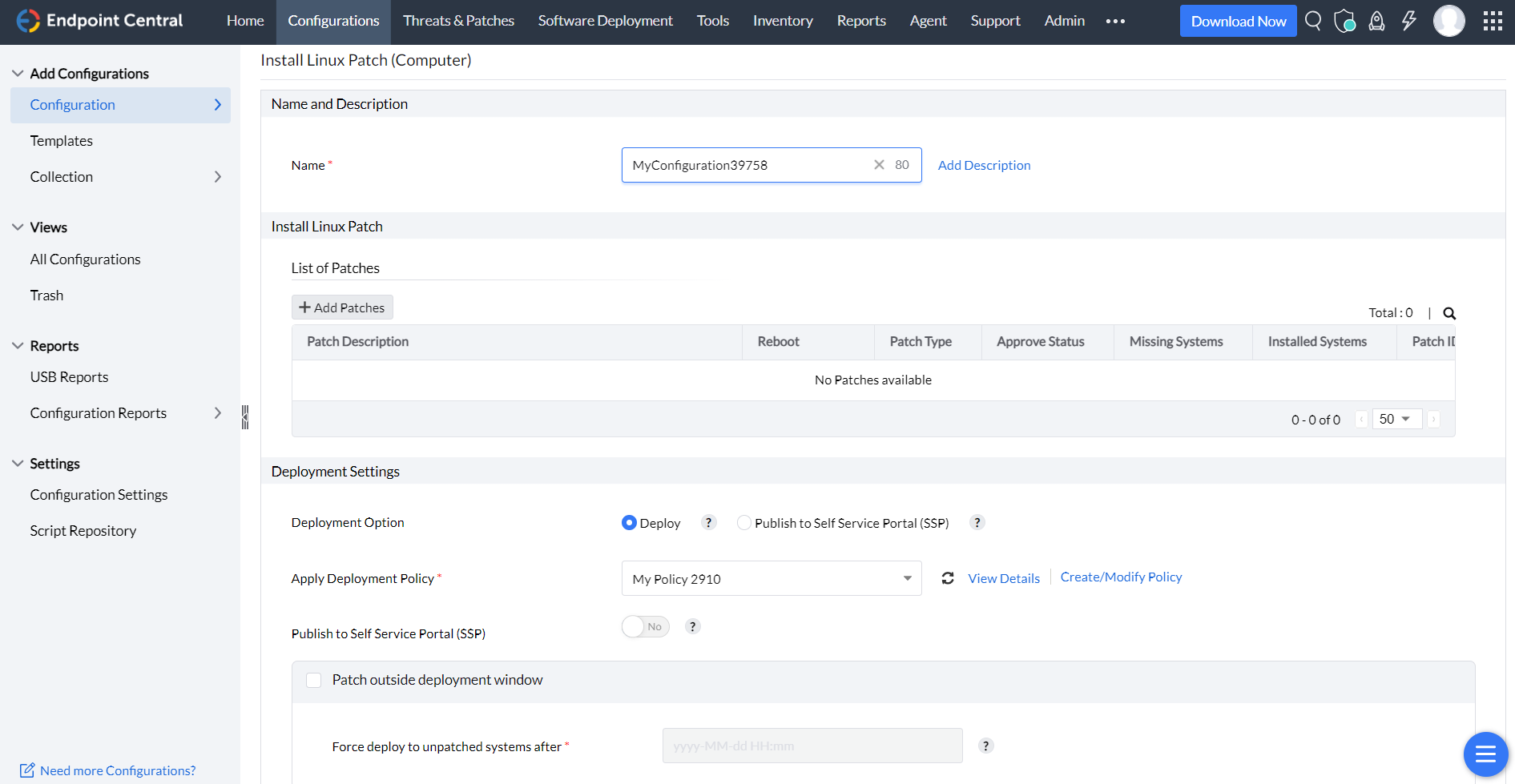Toggle the Publish to SSP switch
The height and width of the screenshot is (784, 1515).
(x=645, y=626)
